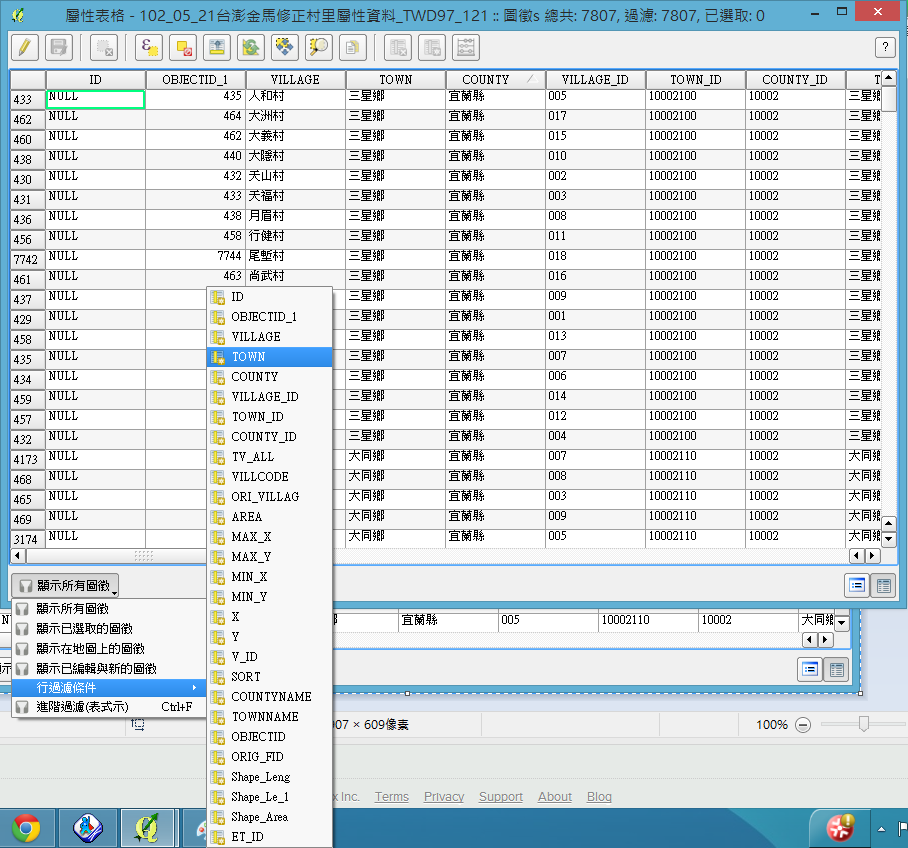The width and height of the screenshot is (908, 848).
Task: Click the zoom slider handle near 100%
Action: click(863, 724)
